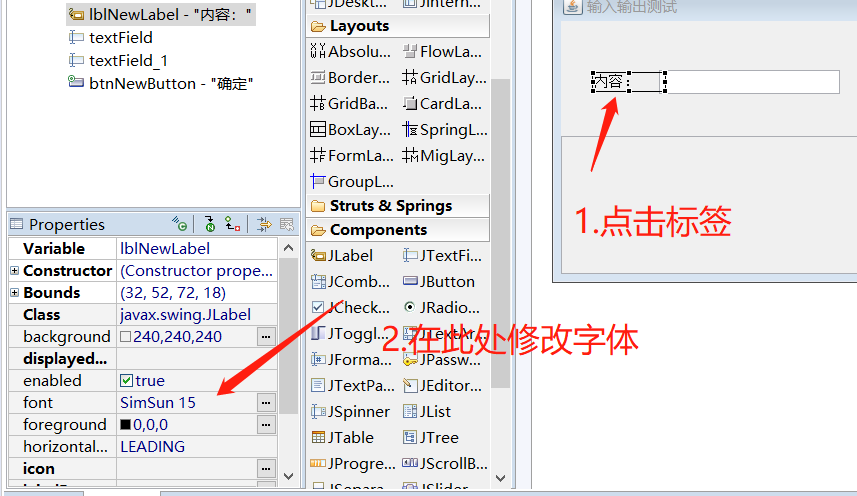Open background color ellipsis button
Screen dimensions: 857x496
click(x=266, y=336)
